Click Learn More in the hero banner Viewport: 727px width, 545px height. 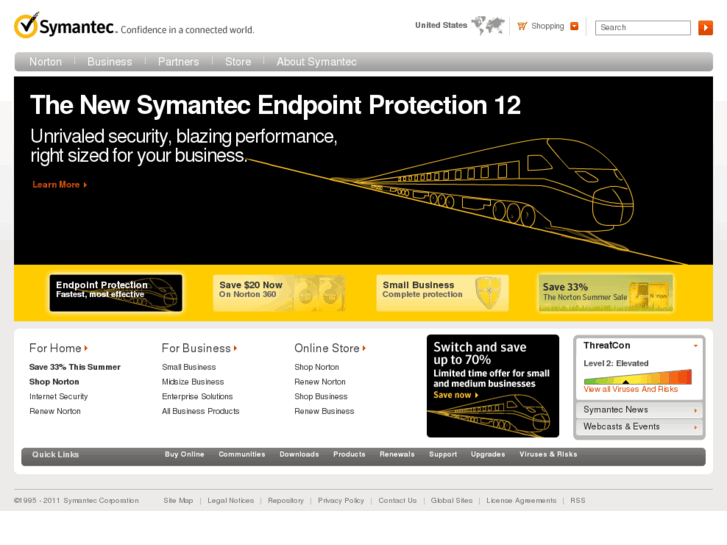59,185
